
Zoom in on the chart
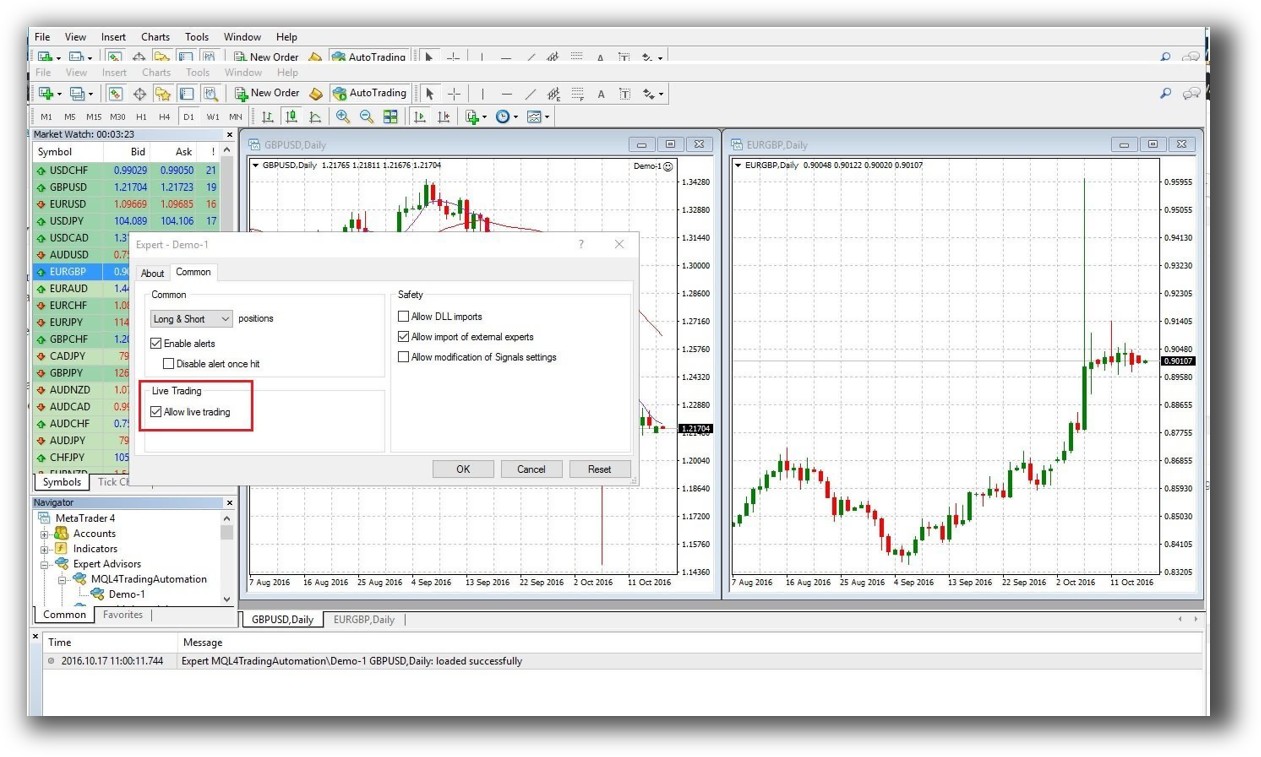(342, 117)
